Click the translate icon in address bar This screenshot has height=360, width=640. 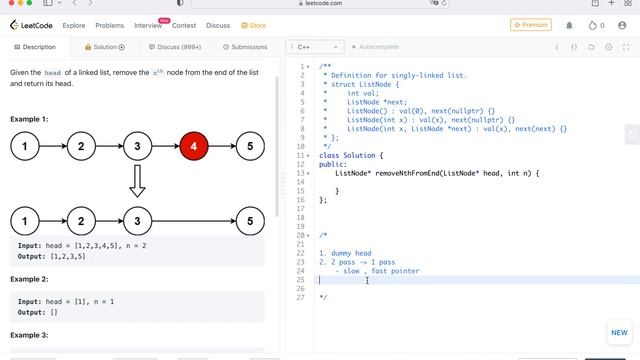point(434,3)
